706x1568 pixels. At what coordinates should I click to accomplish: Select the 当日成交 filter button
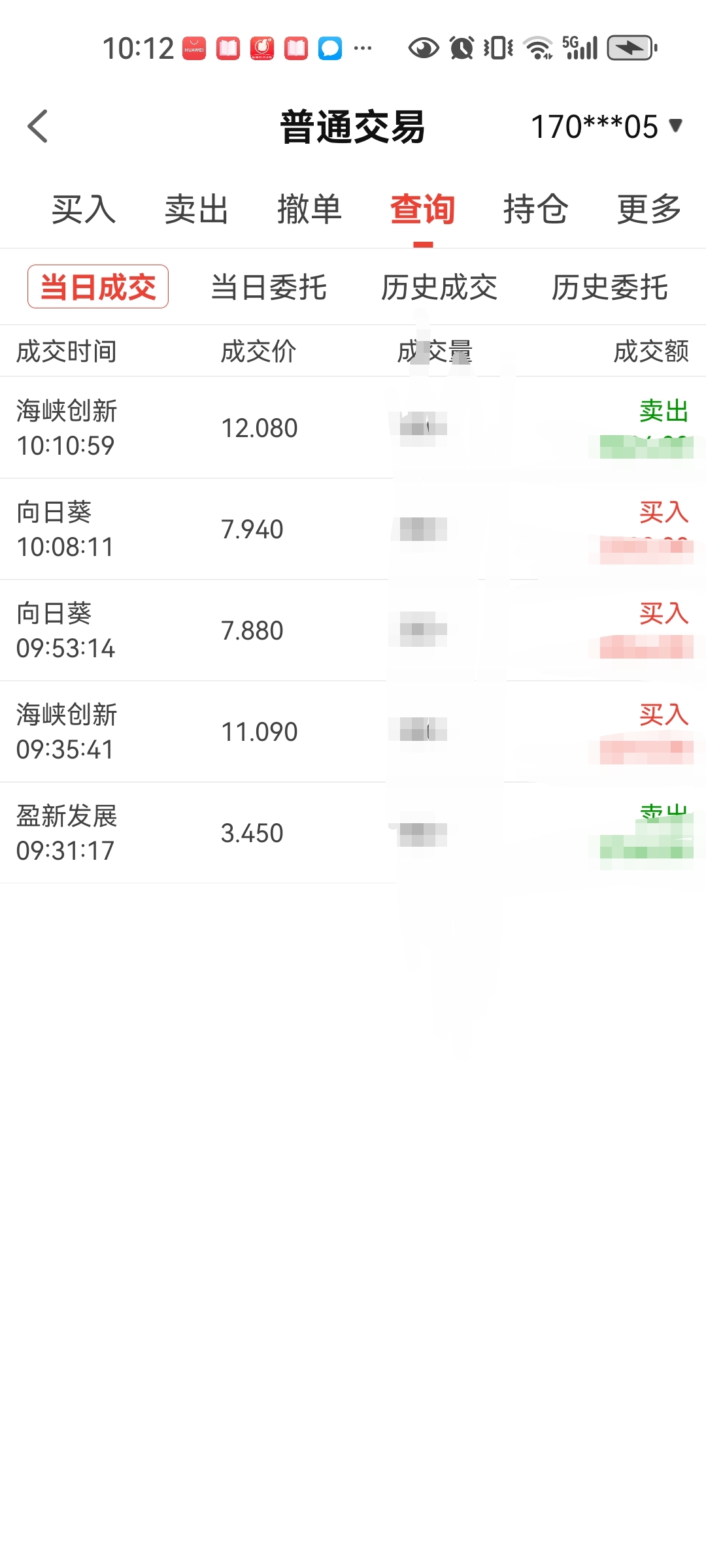tap(98, 287)
